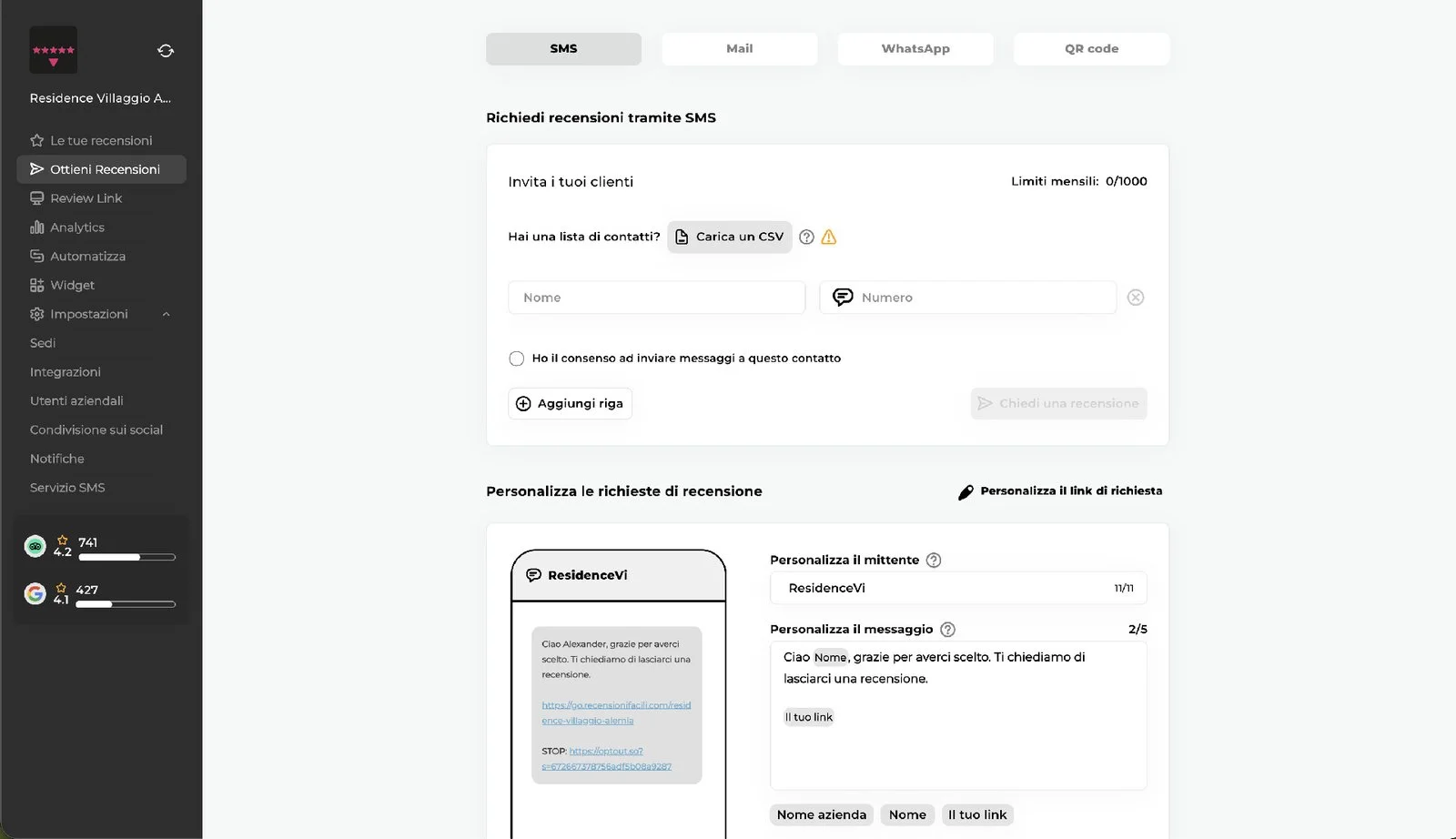Click the yellow warning triangle icon

(x=829, y=238)
